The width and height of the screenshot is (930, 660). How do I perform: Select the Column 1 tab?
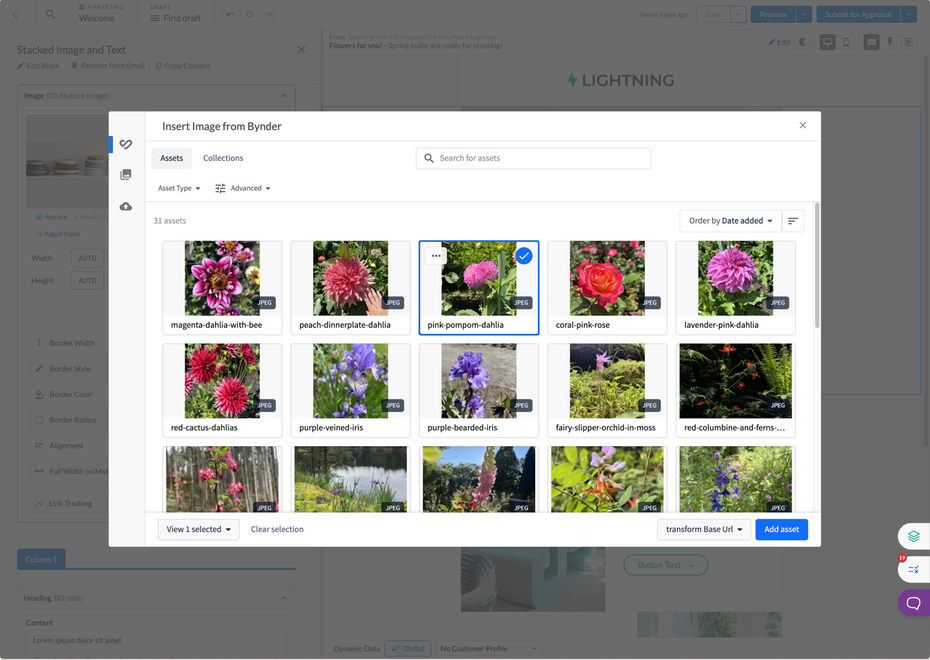(41, 559)
